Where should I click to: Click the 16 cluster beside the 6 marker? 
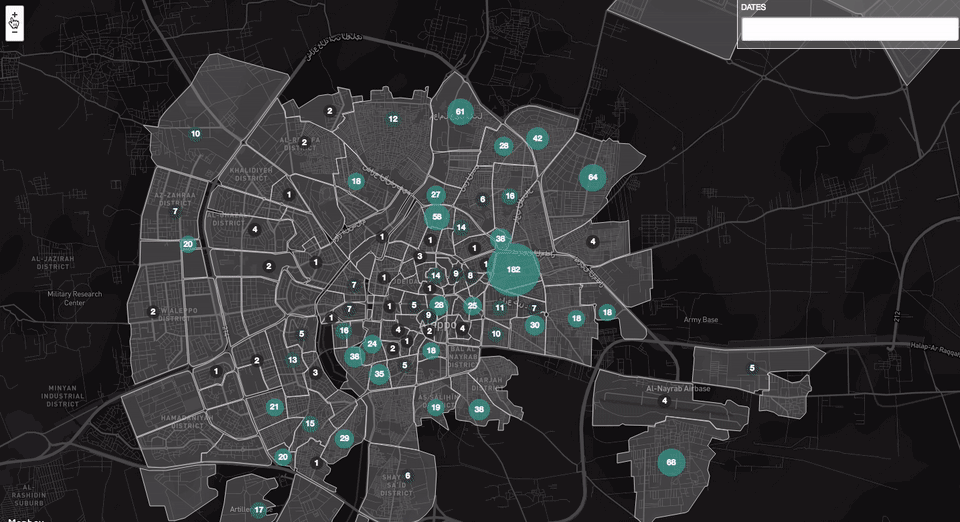(509, 196)
